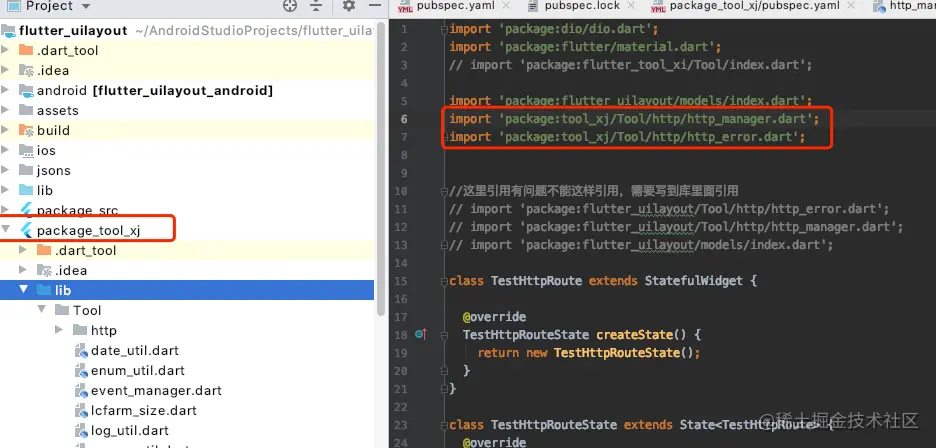Click the collapse all icon in Project panel

tap(316, 6)
